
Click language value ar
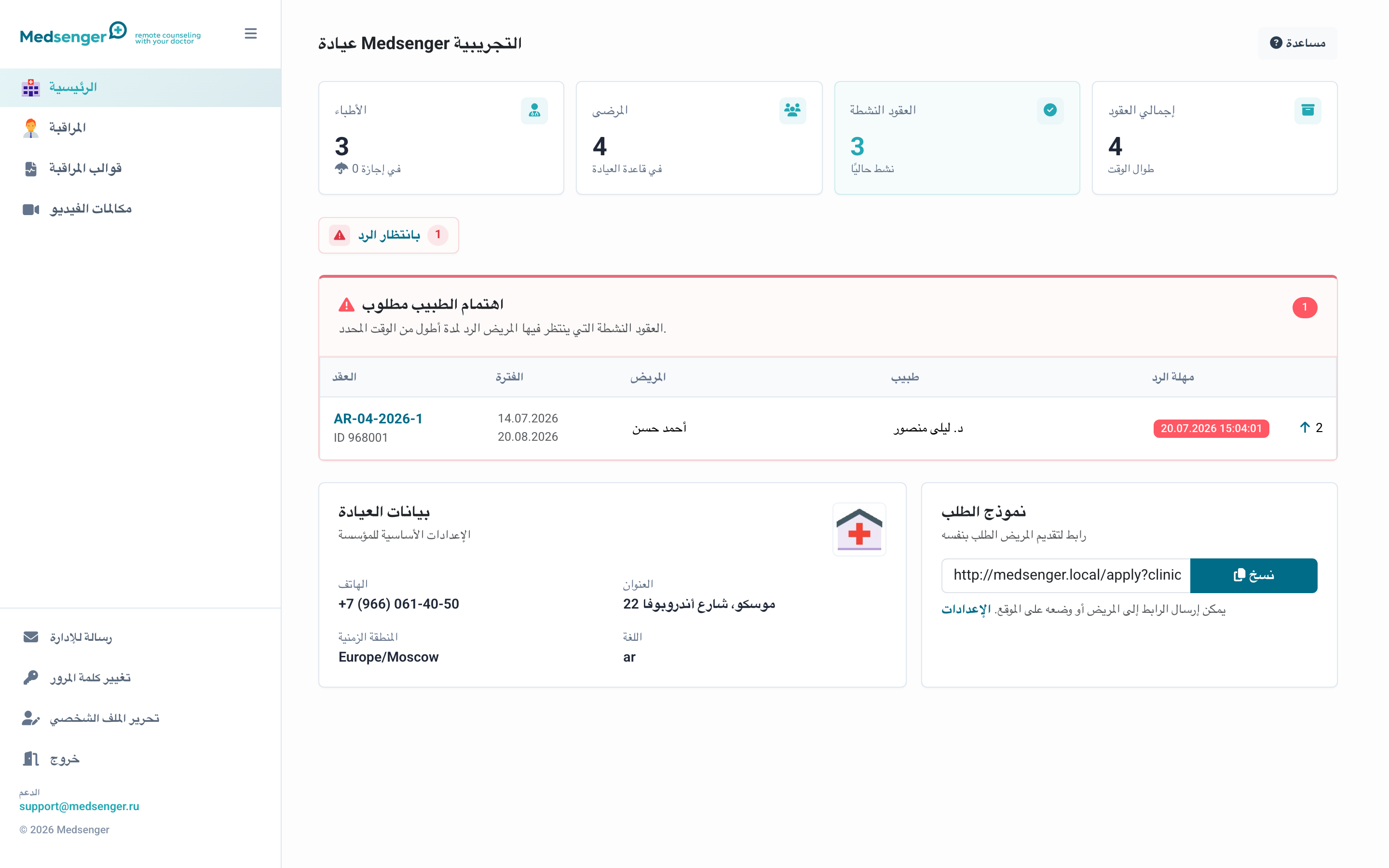[629, 657]
